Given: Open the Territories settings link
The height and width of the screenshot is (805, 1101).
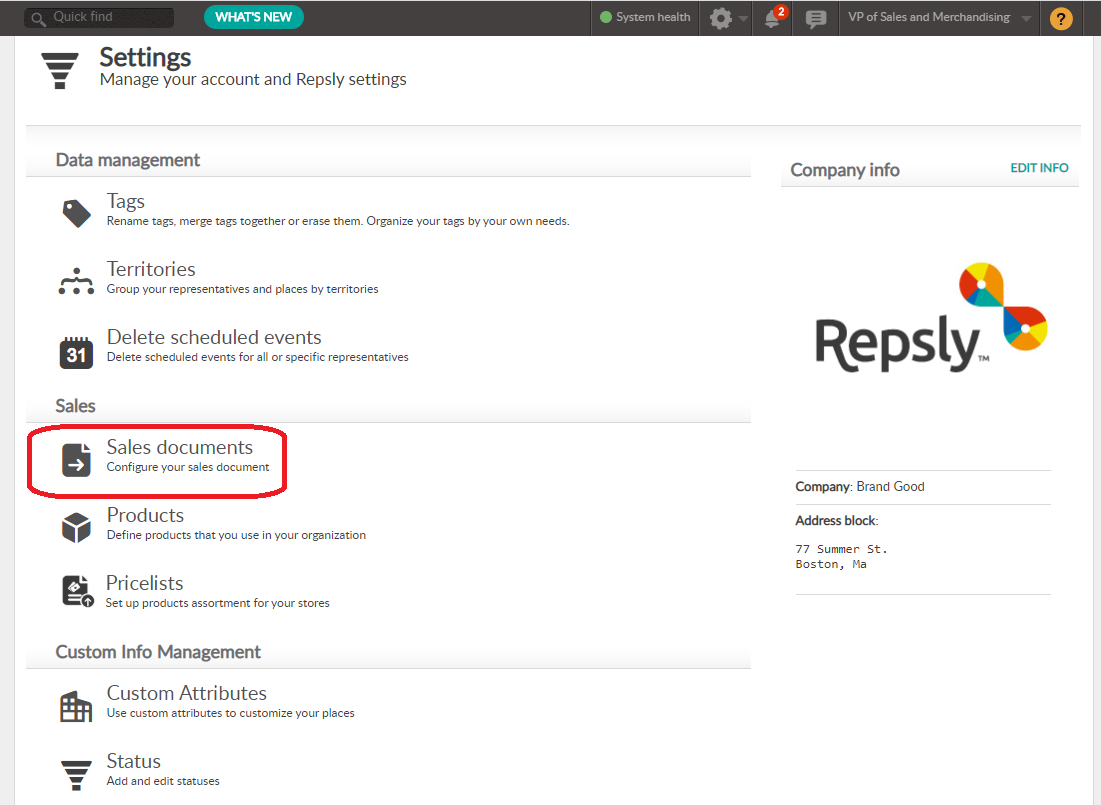Looking at the screenshot, I should (x=151, y=269).
